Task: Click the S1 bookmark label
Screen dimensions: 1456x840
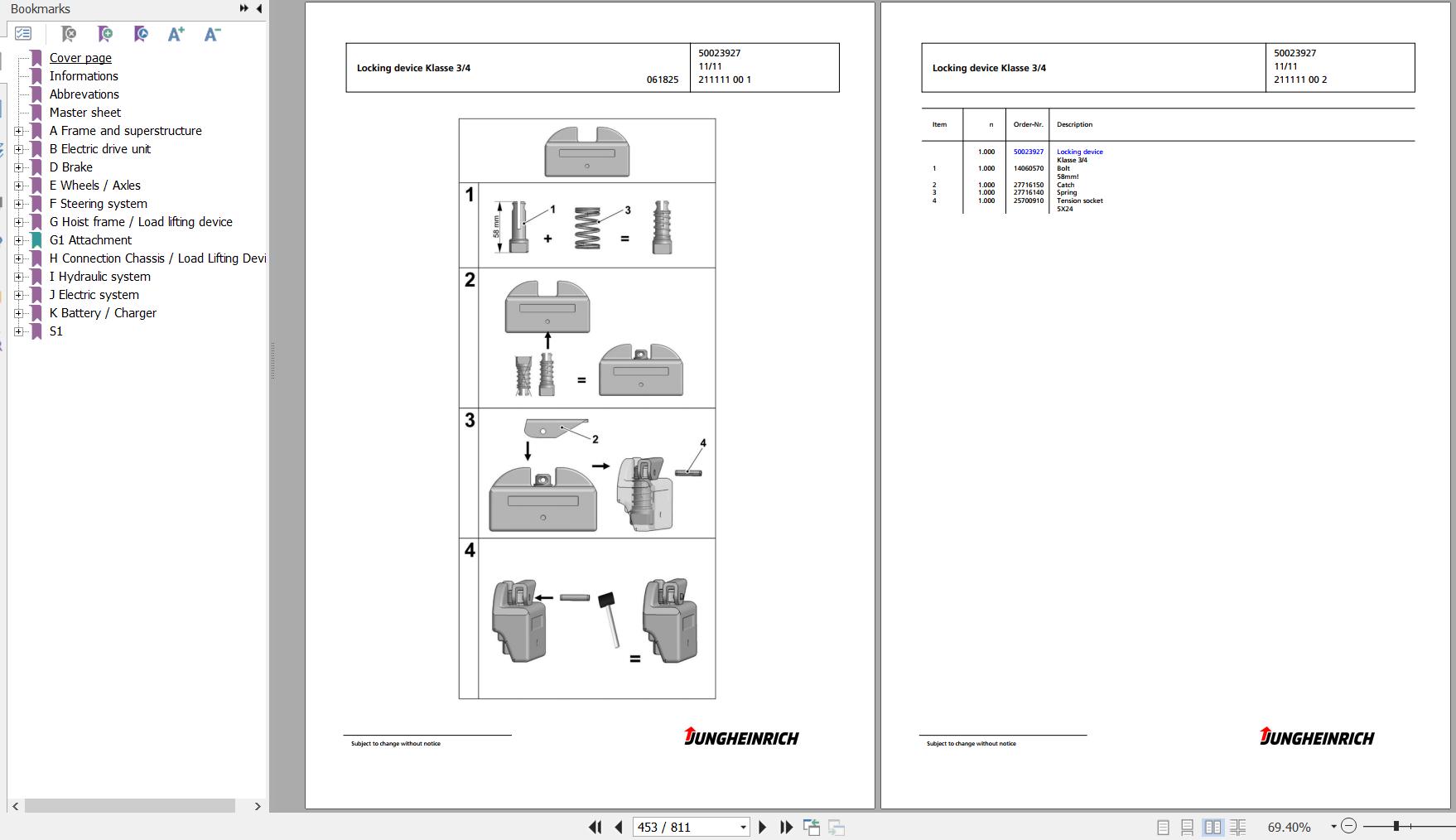Action: [x=55, y=331]
